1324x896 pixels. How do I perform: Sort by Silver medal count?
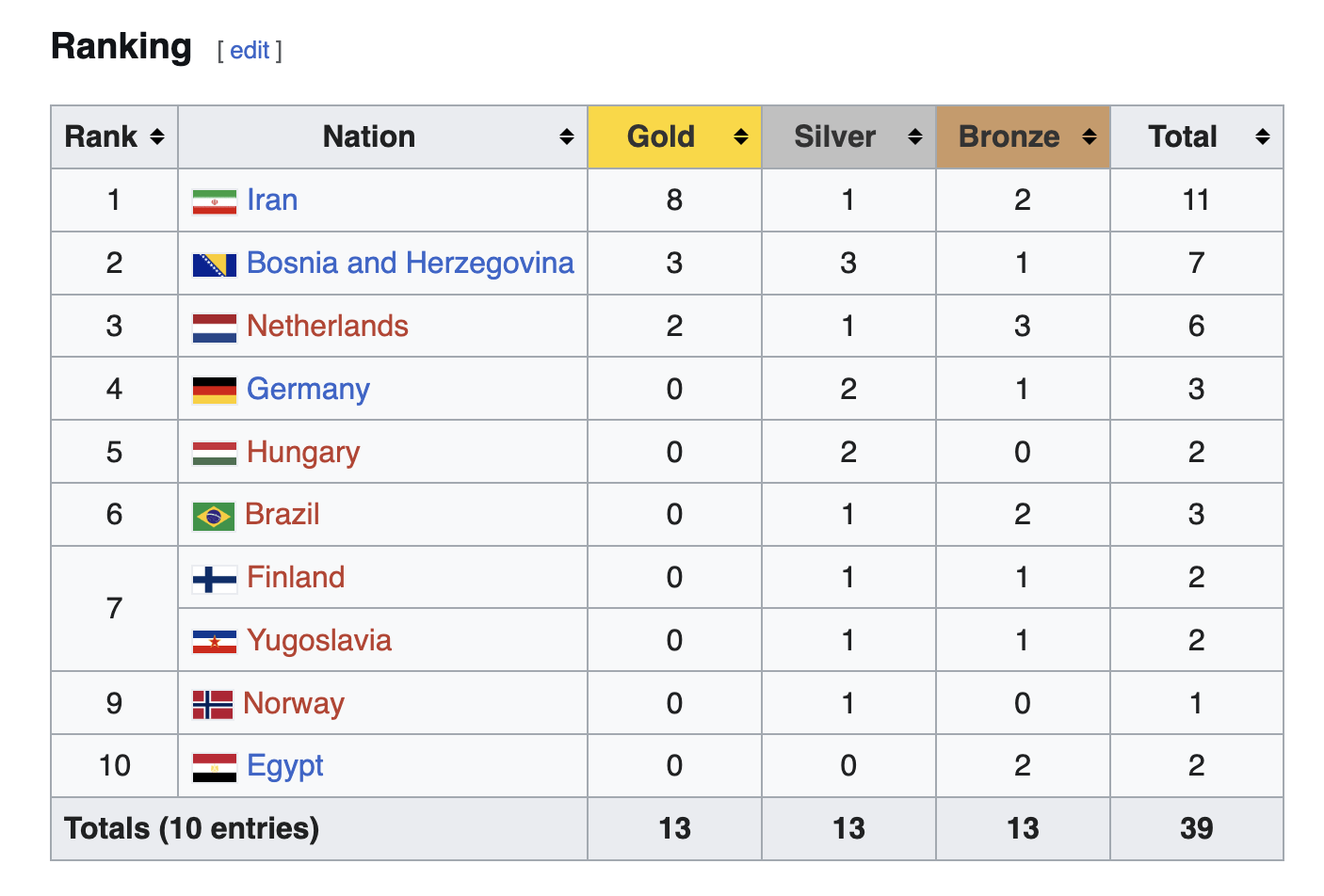(914, 137)
